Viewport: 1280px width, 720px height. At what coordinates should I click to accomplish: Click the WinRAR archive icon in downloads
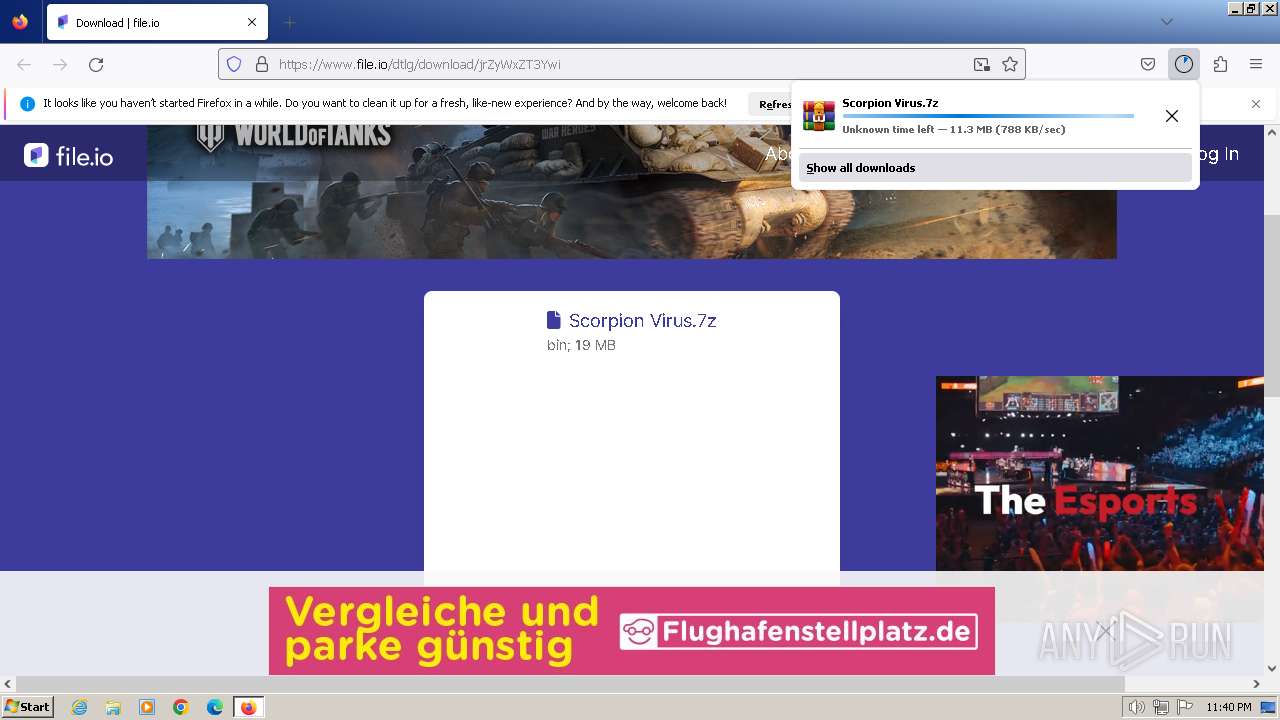pyautogui.click(x=819, y=116)
